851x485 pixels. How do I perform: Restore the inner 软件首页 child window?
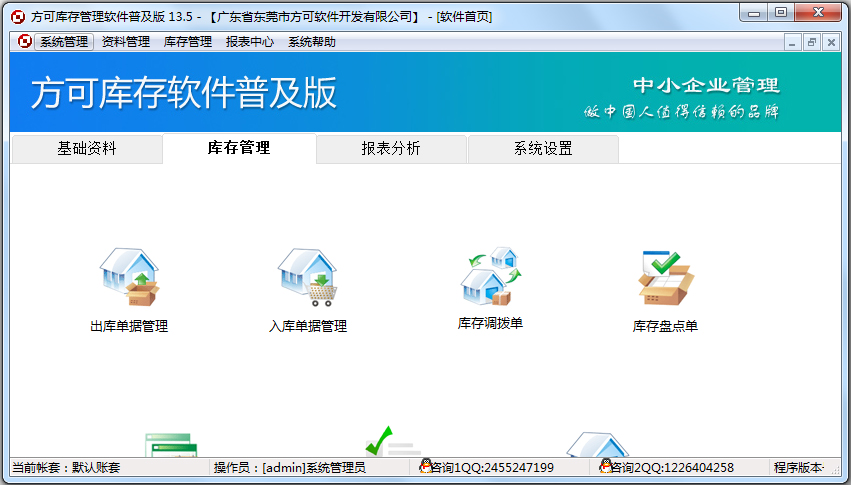[x=812, y=42]
